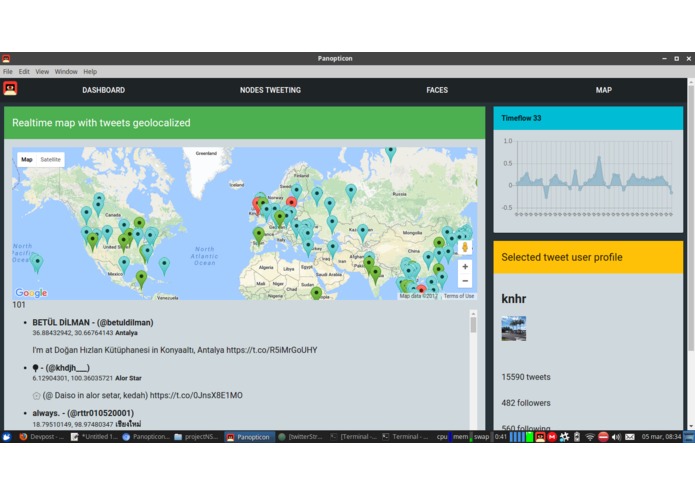Click the knhr username heading
This screenshot has width=695, height=494.
coord(514,299)
